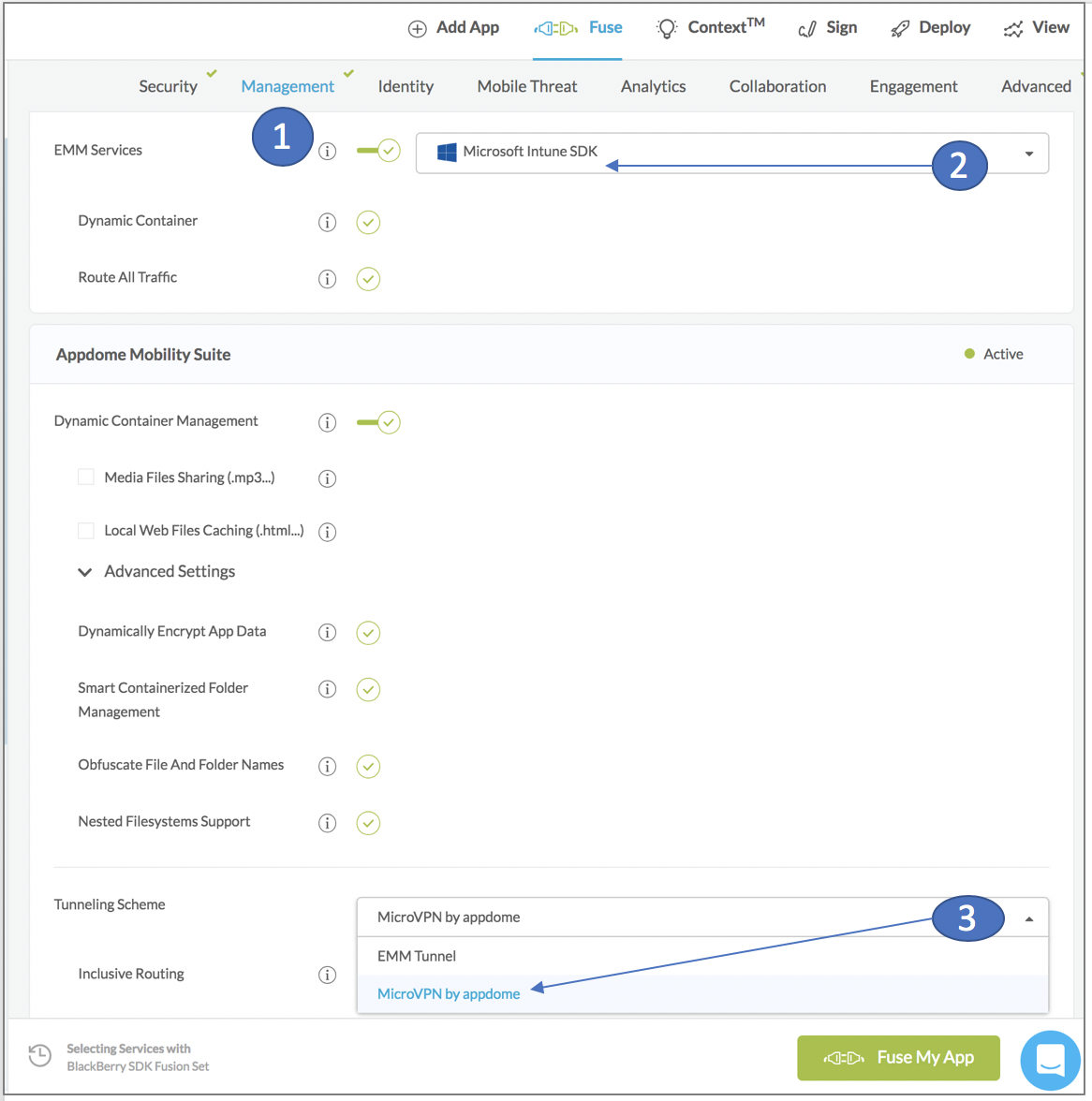Open info for Route All Traffic

[327, 279]
